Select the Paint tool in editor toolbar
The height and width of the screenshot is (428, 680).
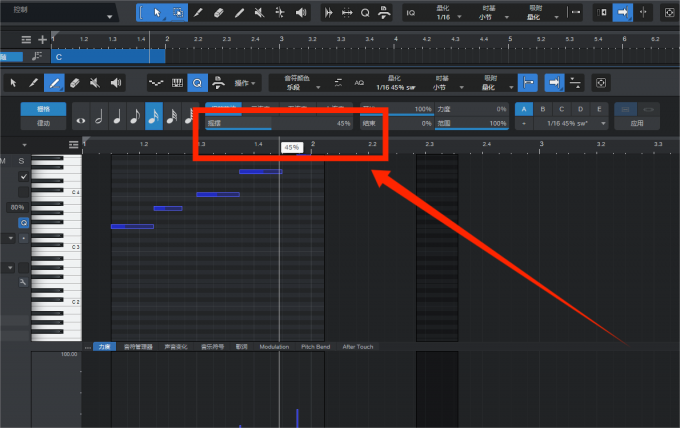(x=55, y=83)
